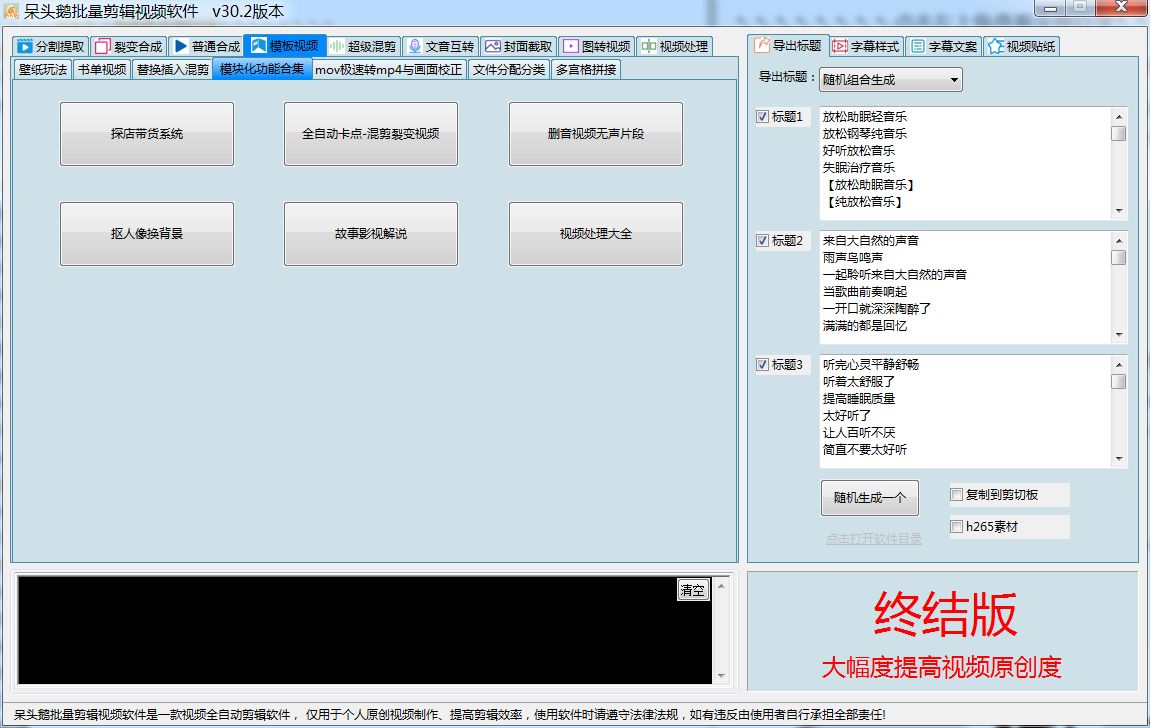Select 雨声鸟鸣声 line in 标题2
This screenshot has height=728, width=1150.
852,257
